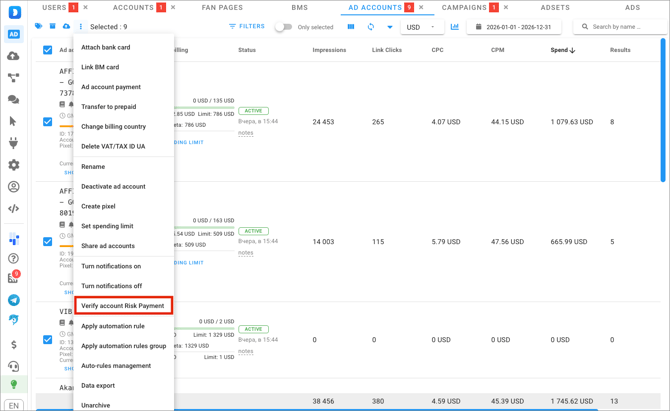
Task: Uncheck the first ad account row checkbox
Action: (x=47, y=122)
